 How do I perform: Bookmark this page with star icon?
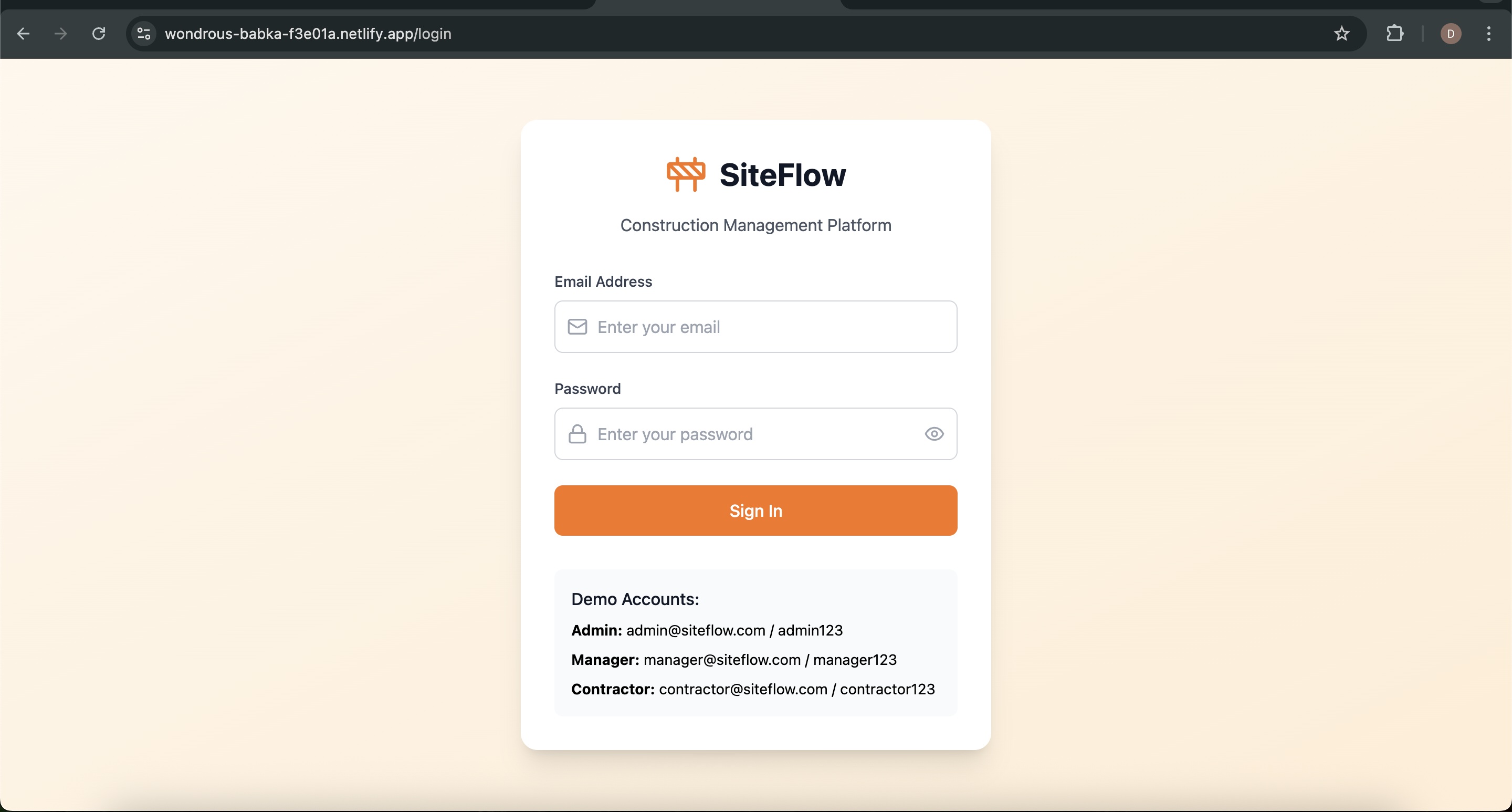tap(1341, 34)
